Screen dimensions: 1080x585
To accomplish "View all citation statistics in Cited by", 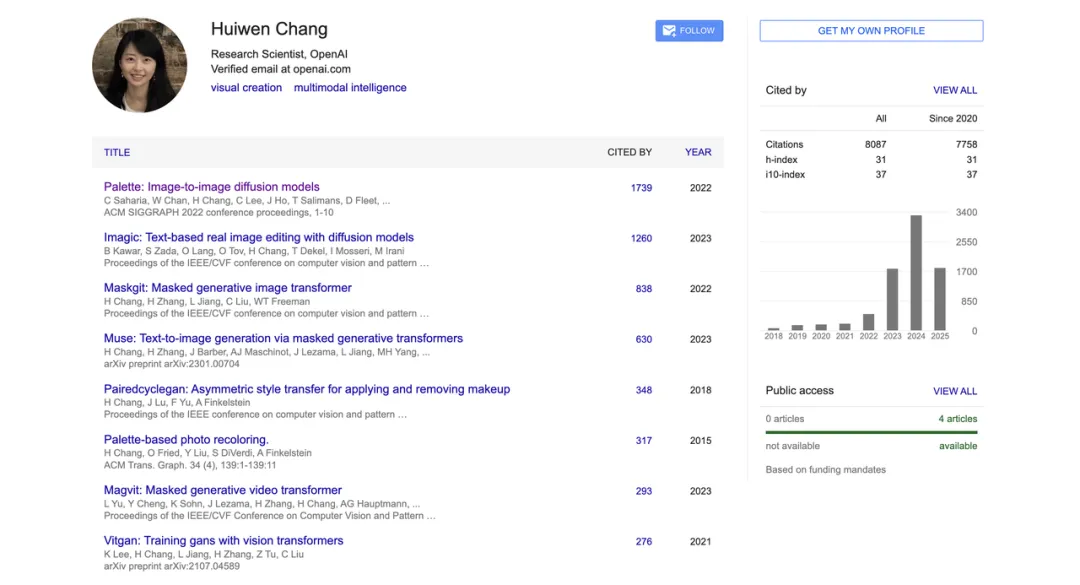I will coord(954,90).
